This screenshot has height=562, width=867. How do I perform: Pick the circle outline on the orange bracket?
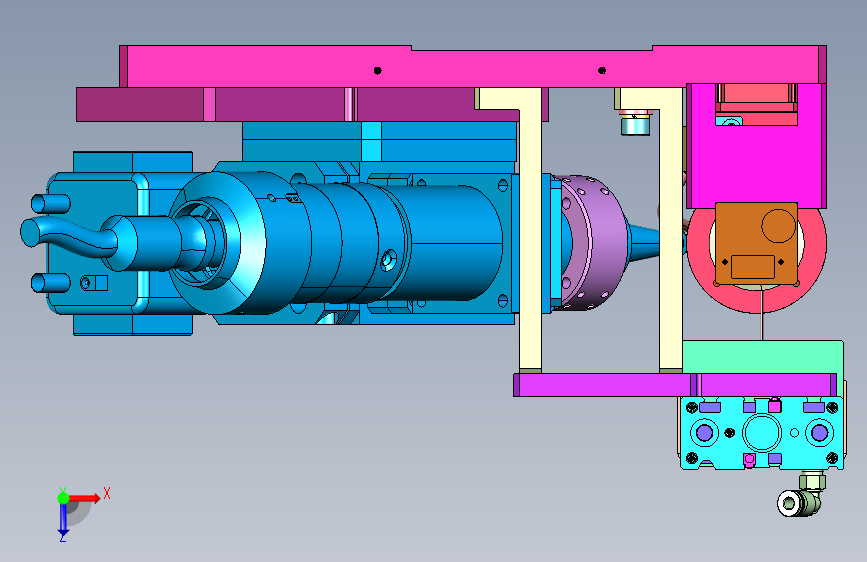click(779, 226)
